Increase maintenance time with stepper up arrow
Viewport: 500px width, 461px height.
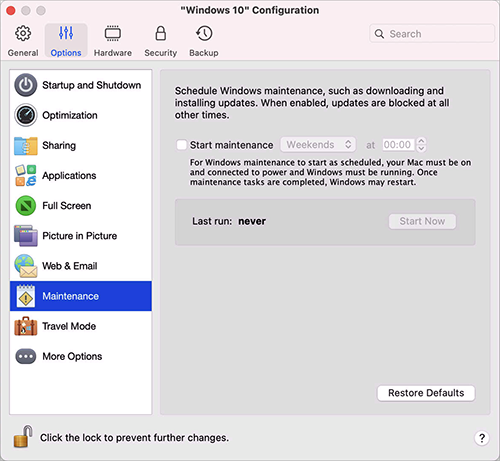pos(421,141)
